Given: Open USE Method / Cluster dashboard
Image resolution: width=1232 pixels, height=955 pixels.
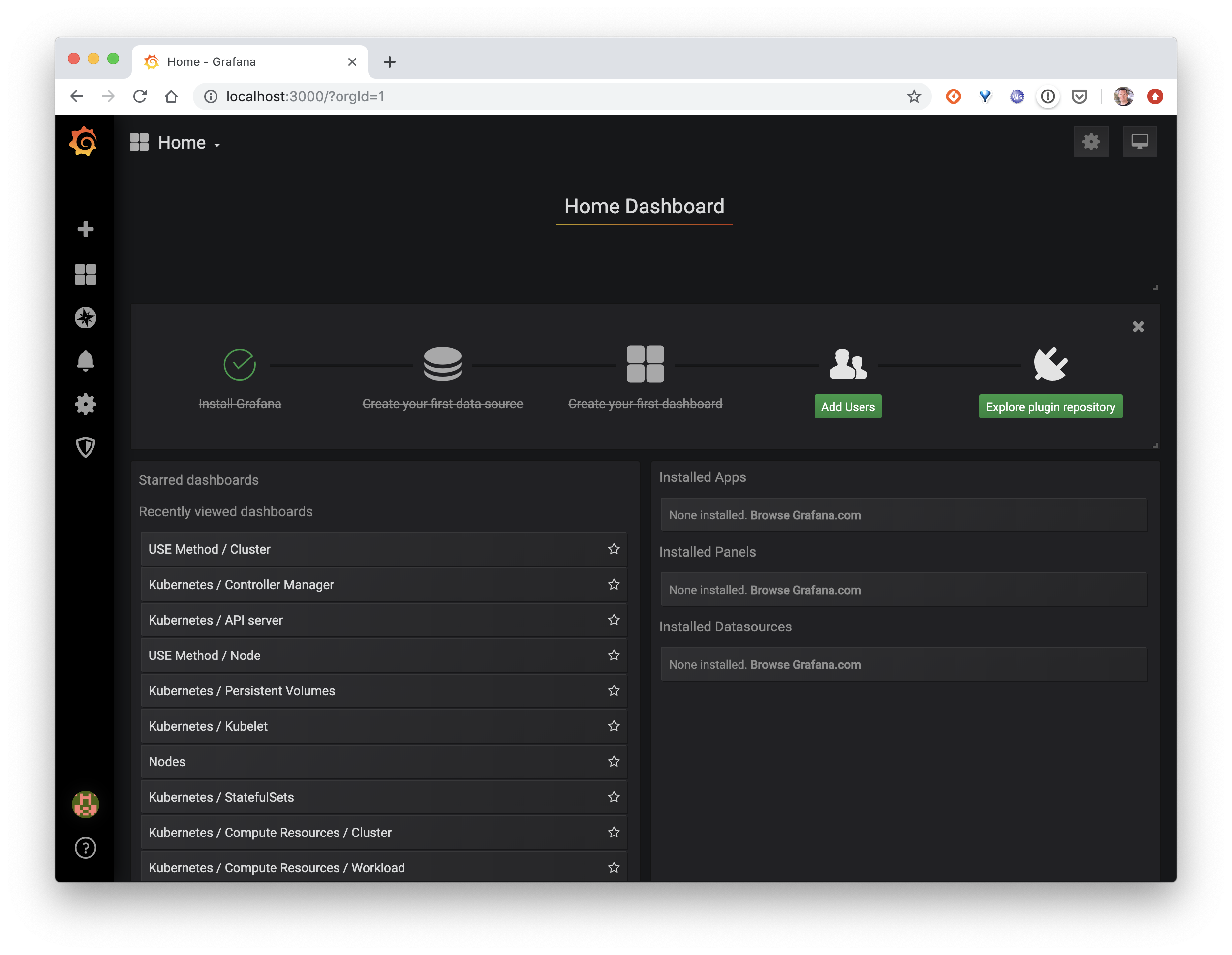Looking at the screenshot, I should coord(383,549).
